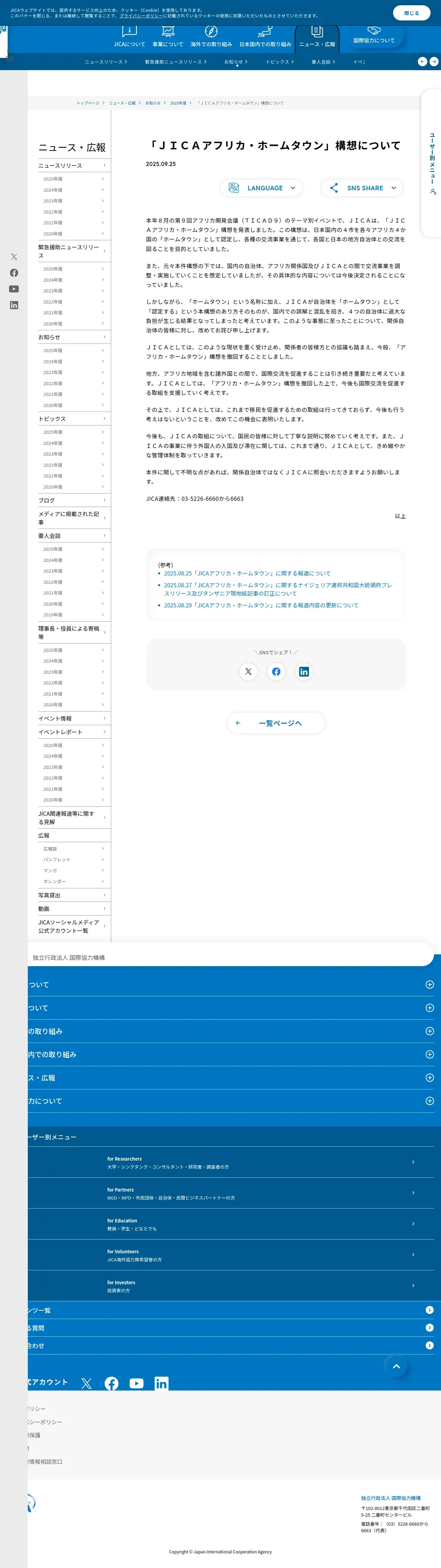Open footer X icon beside 公式アカウント
This screenshot has width=441, height=1568.
tap(87, 1384)
